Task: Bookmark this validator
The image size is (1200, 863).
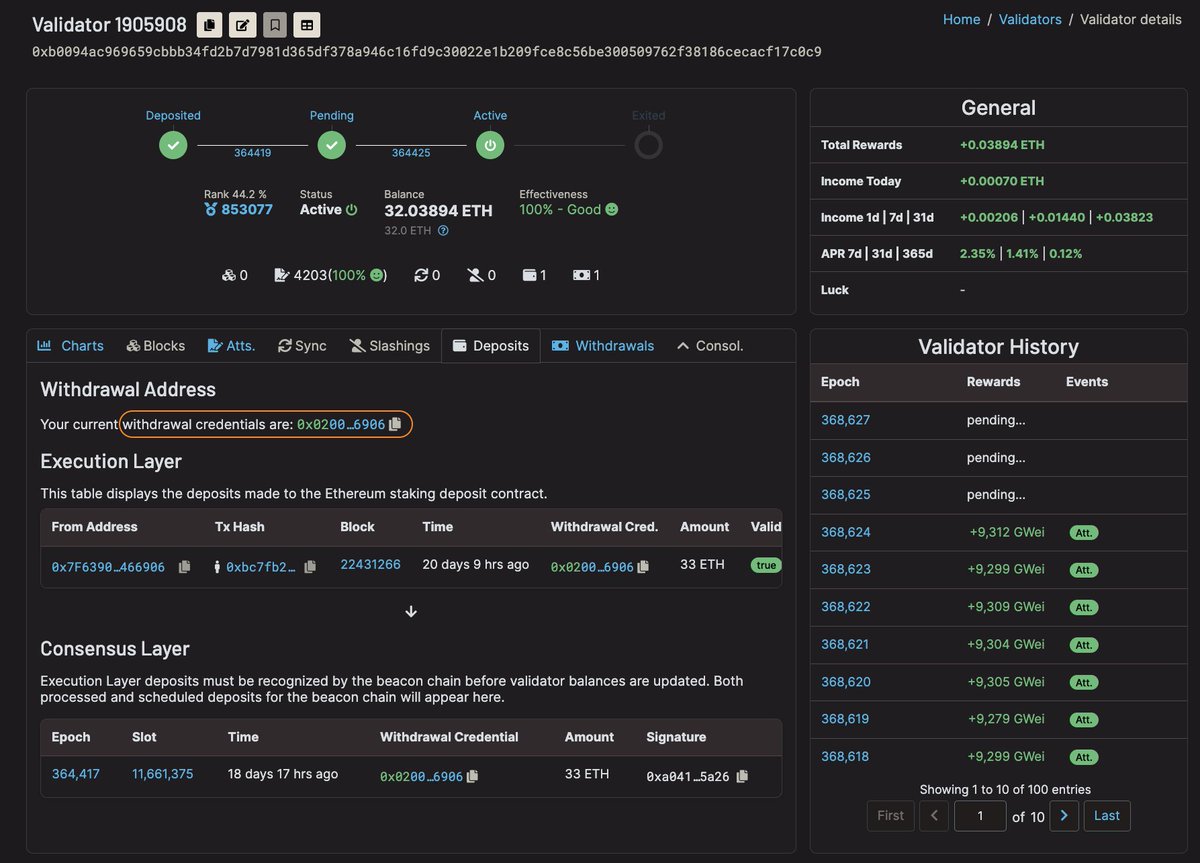Action: coord(274,24)
